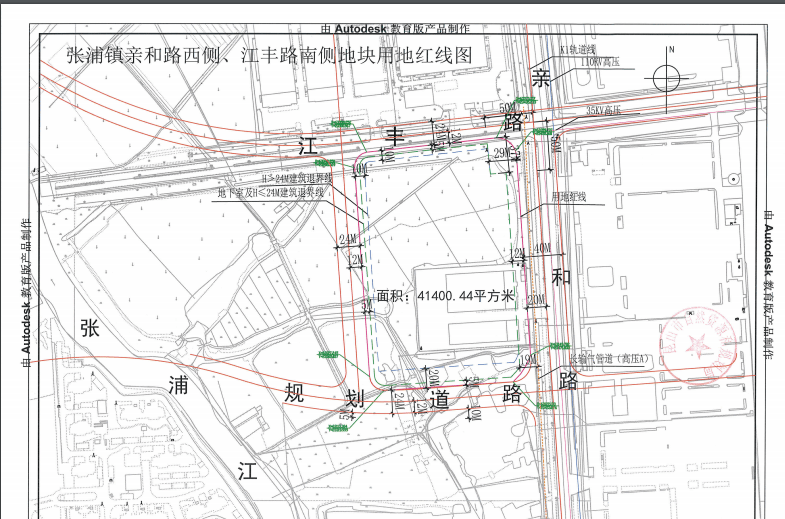Click the 丰 road name character
This screenshot has height=519, width=785.
pyautogui.click(x=396, y=135)
